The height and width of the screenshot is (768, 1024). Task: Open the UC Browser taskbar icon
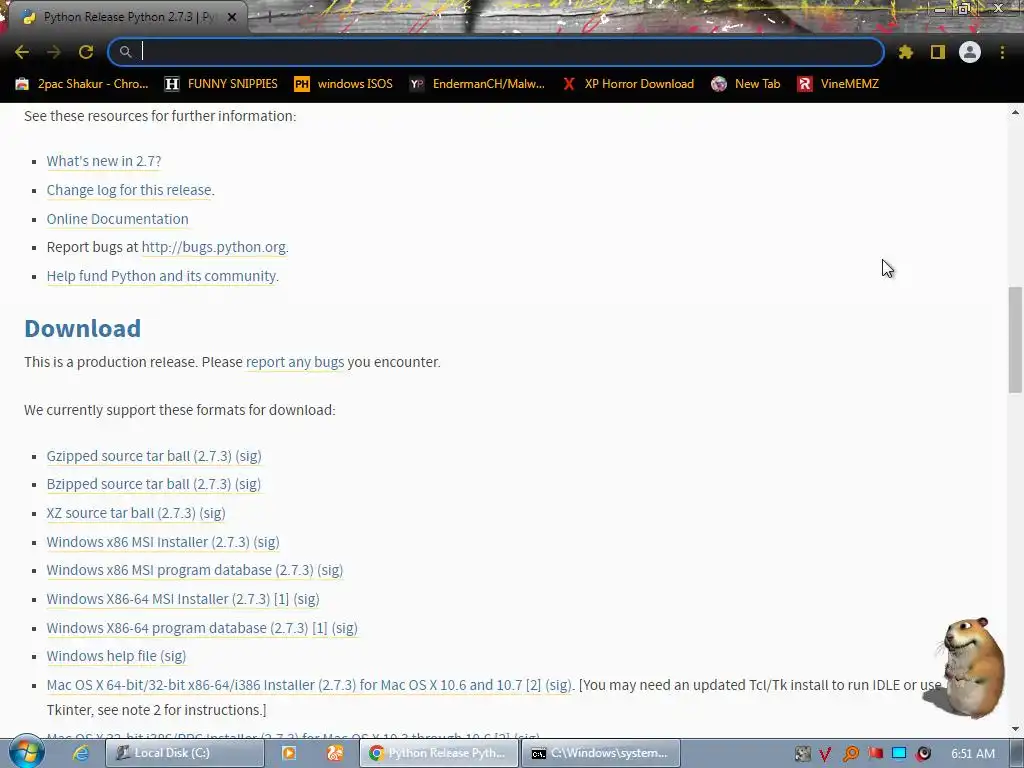click(335, 753)
